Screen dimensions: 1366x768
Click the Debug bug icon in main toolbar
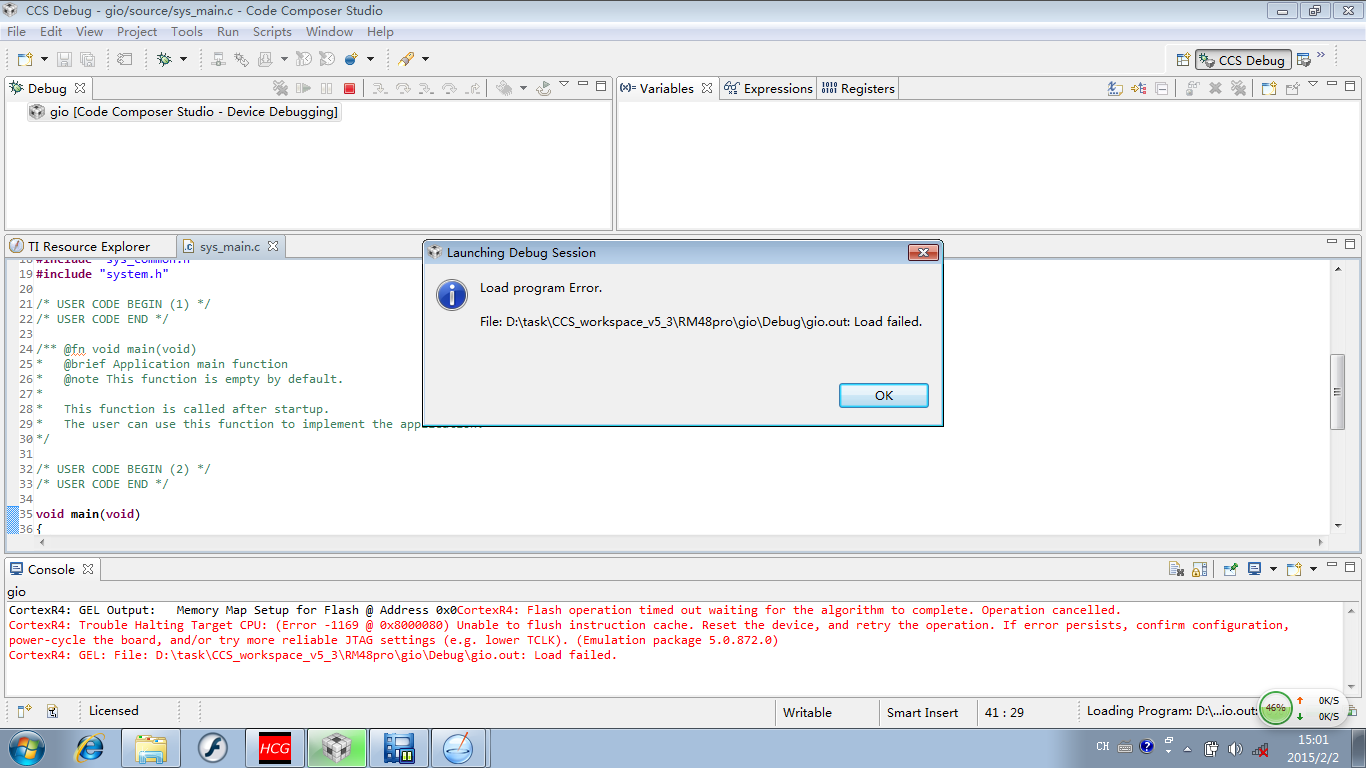(164, 59)
